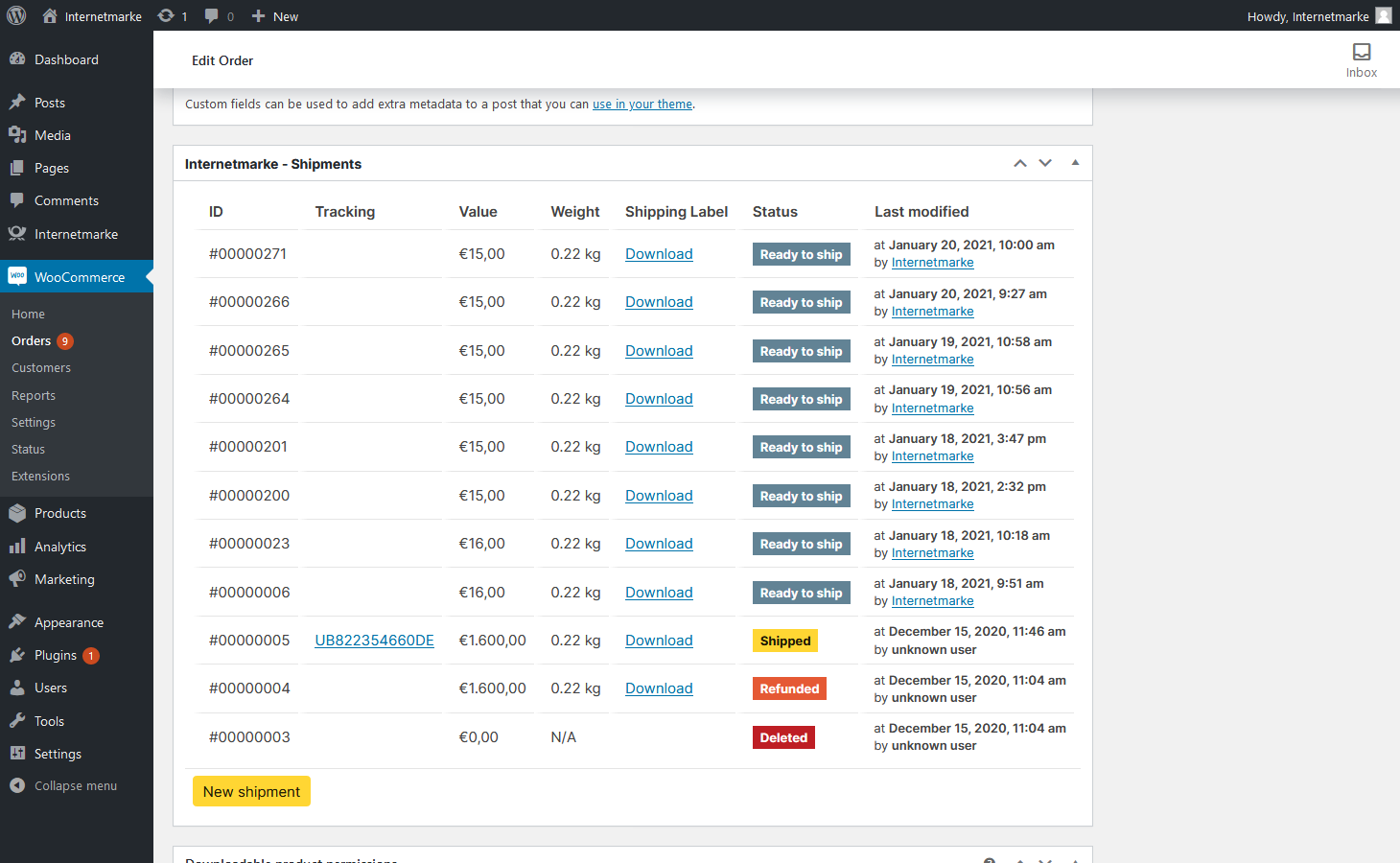The image size is (1400, 863).
Task: Click the Shipped status badge
Action: pyautogui.click(x=785, y=641)
